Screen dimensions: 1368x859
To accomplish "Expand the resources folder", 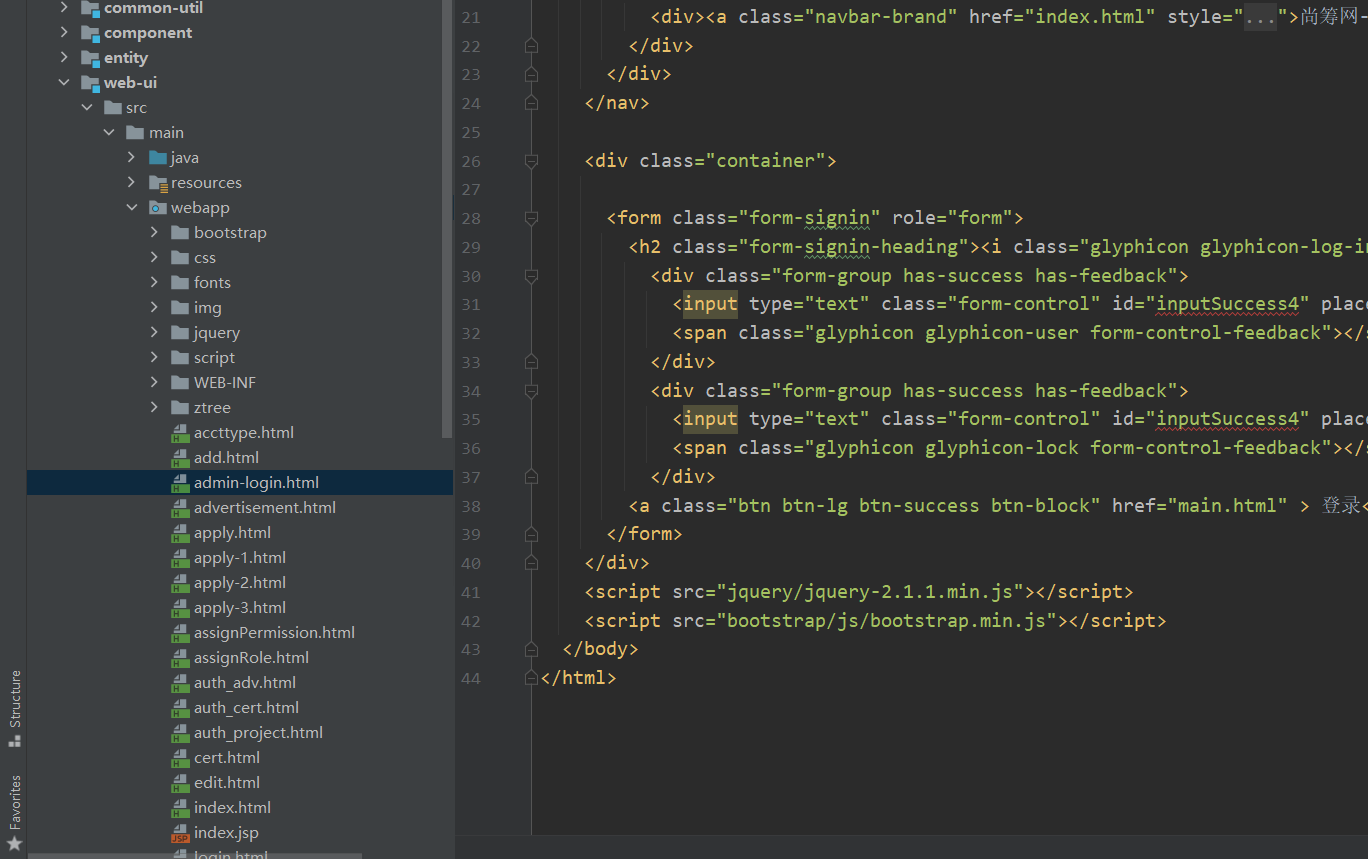I will point(132,183).
